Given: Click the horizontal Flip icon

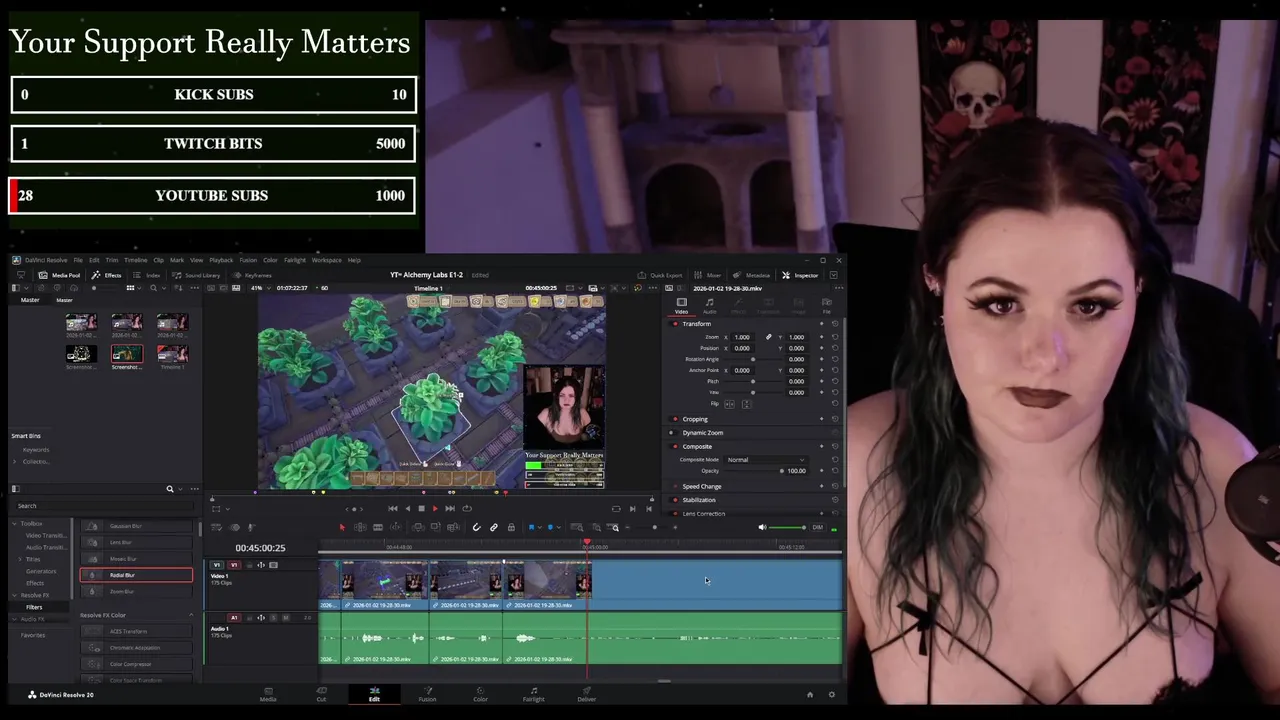Looking at the screenshot, I should pyautogui.click(x=729, y=404).
